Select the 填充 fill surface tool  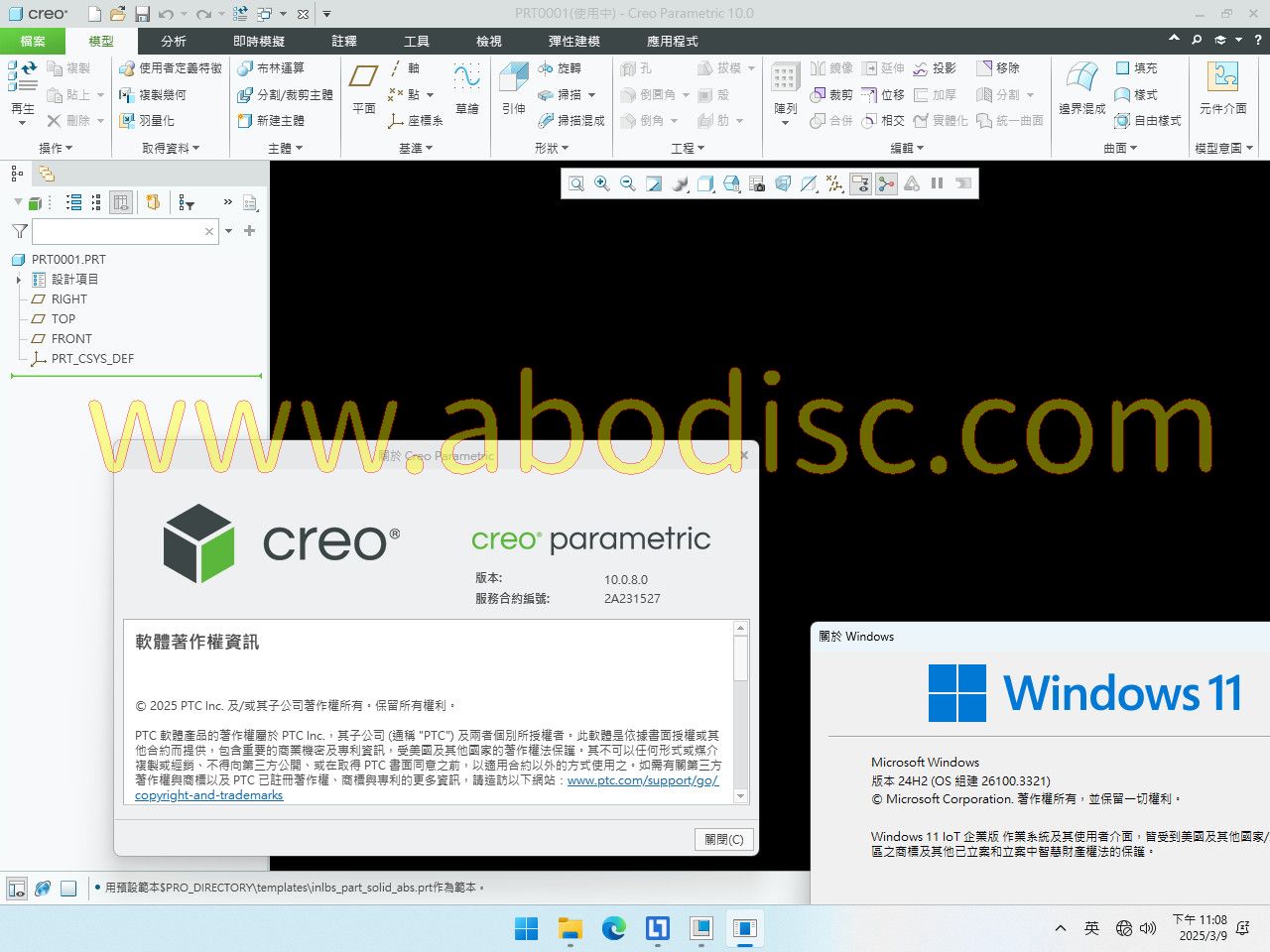click(1136, 68)
